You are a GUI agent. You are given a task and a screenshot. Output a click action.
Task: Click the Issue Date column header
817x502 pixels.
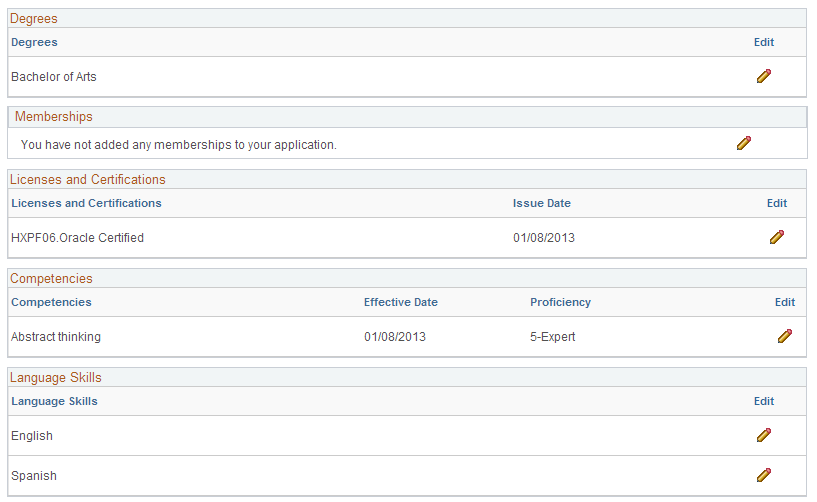pyautogui.click(x=541, y=203)
